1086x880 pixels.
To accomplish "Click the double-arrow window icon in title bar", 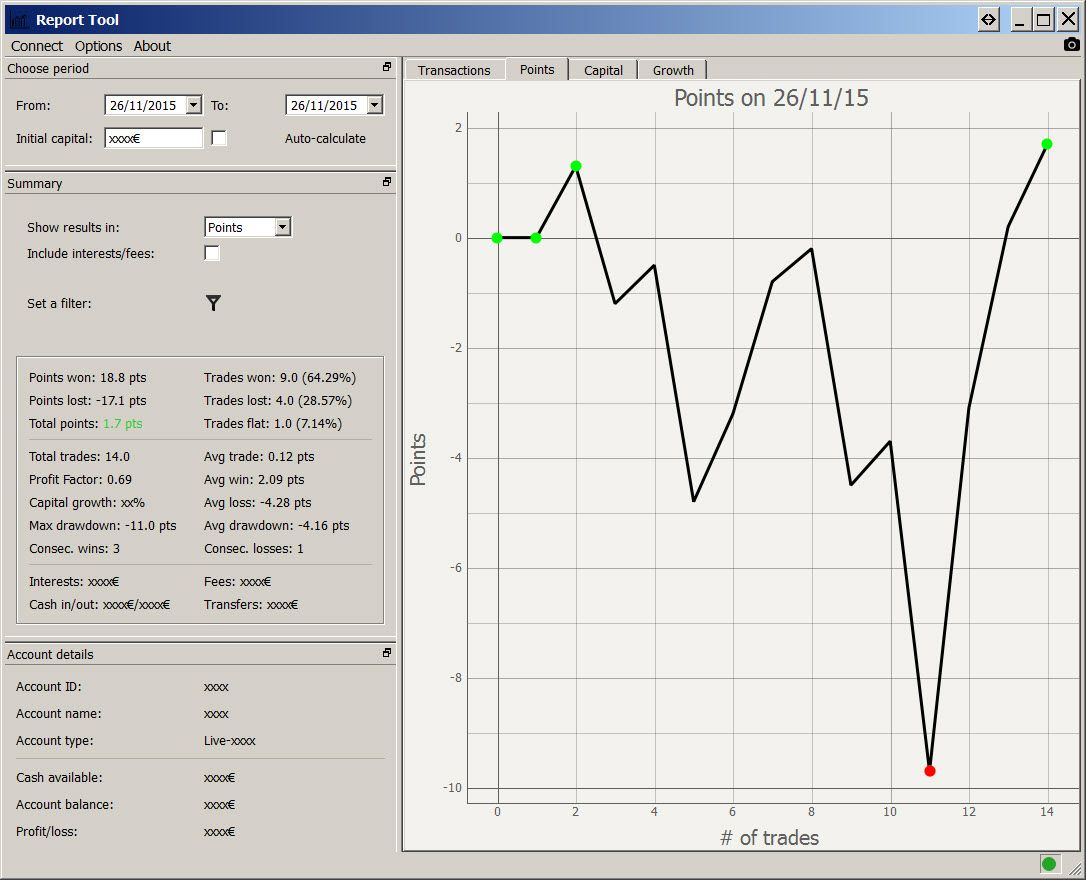I will click(x=988, y=19).
